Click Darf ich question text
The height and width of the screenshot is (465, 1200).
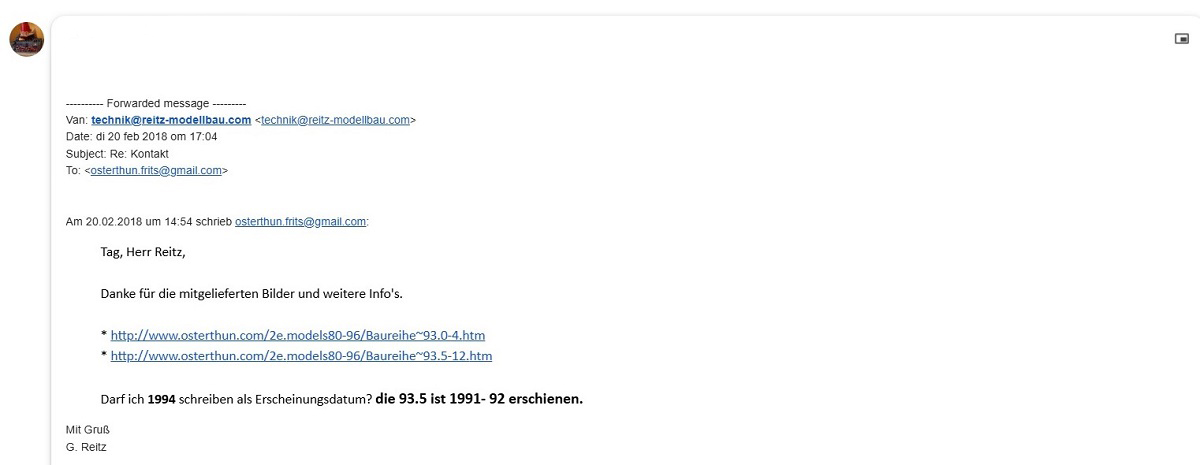[236, 399]
